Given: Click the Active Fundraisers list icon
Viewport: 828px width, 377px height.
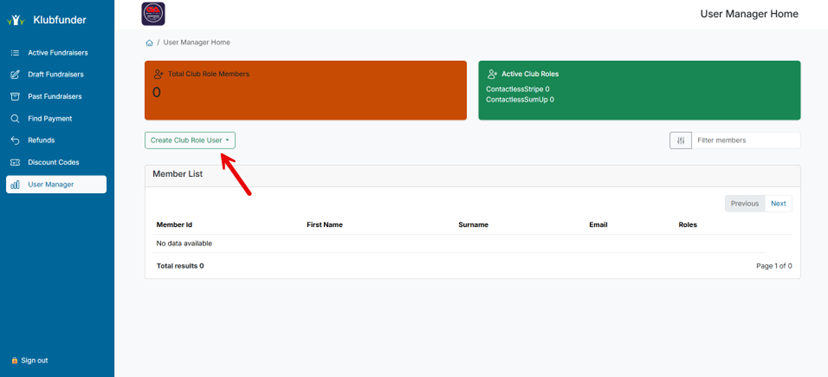Looking at the screenshot, I should coord(15,53).
